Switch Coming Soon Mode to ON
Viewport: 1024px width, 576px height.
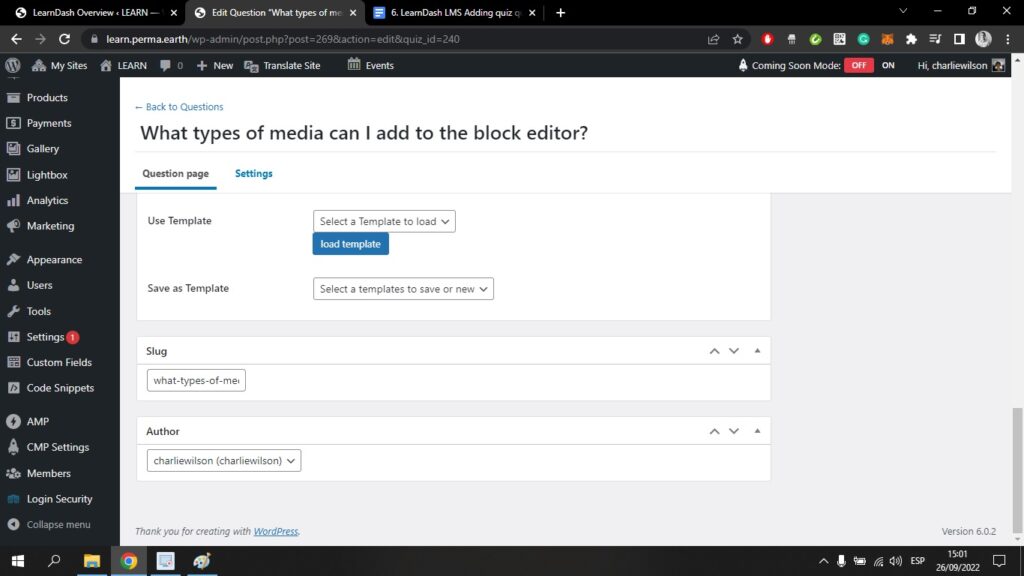coord(887,65)
